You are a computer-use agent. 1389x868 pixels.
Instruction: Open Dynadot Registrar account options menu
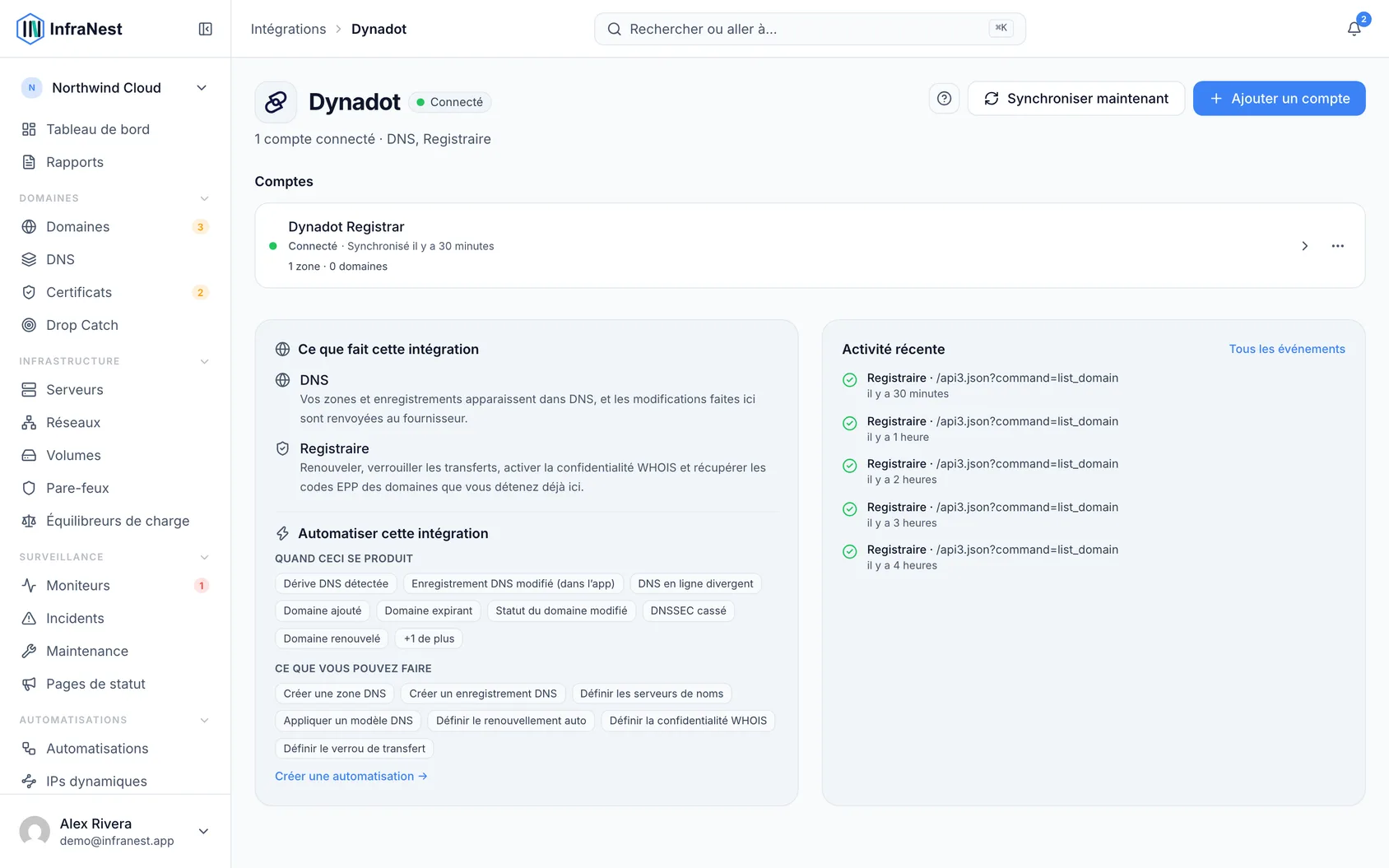pos(1338,246)
